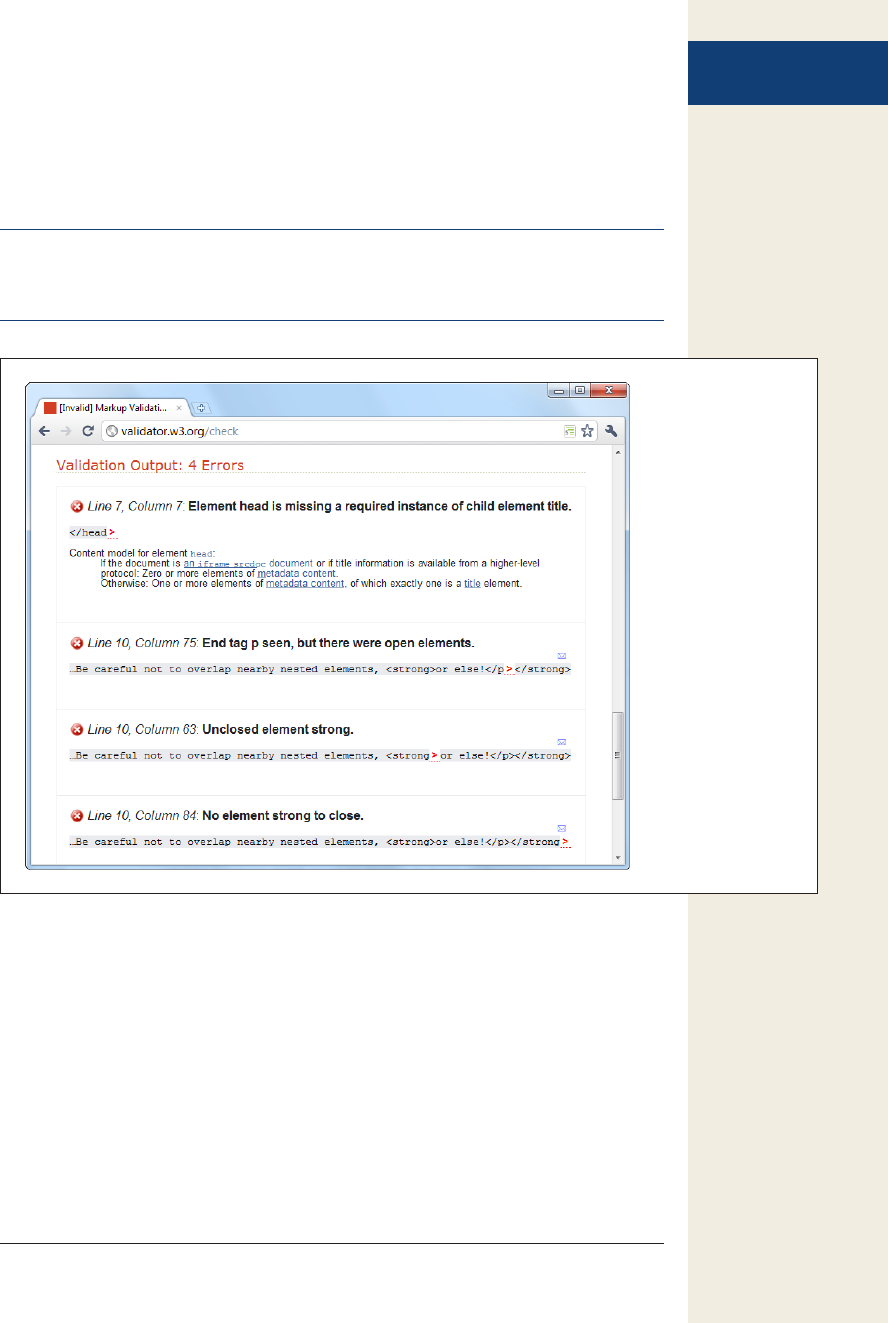
Task: Click error icon for Line 10, Column 63
Action: tap(77, 729)
